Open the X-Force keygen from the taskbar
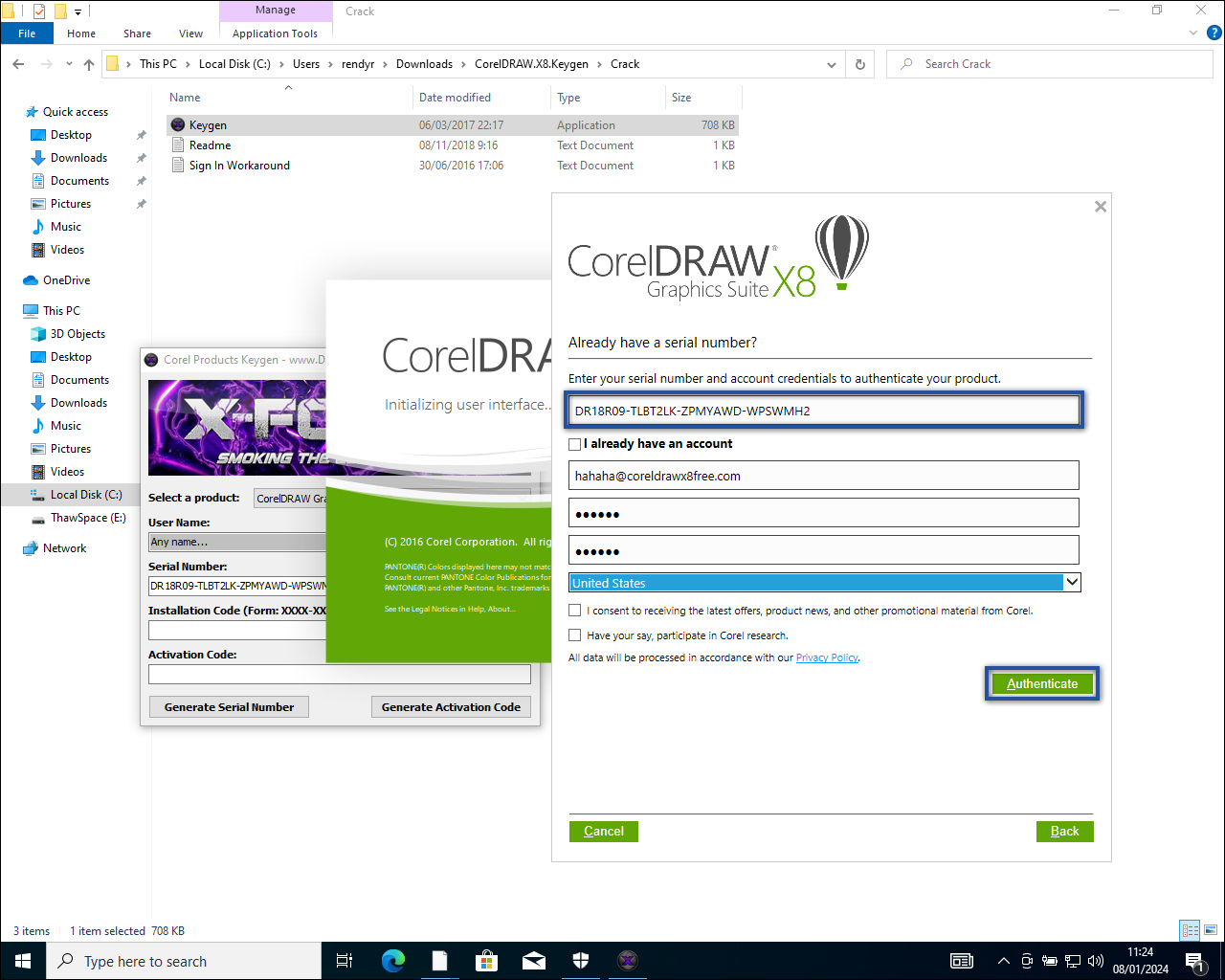 [627, 960]
